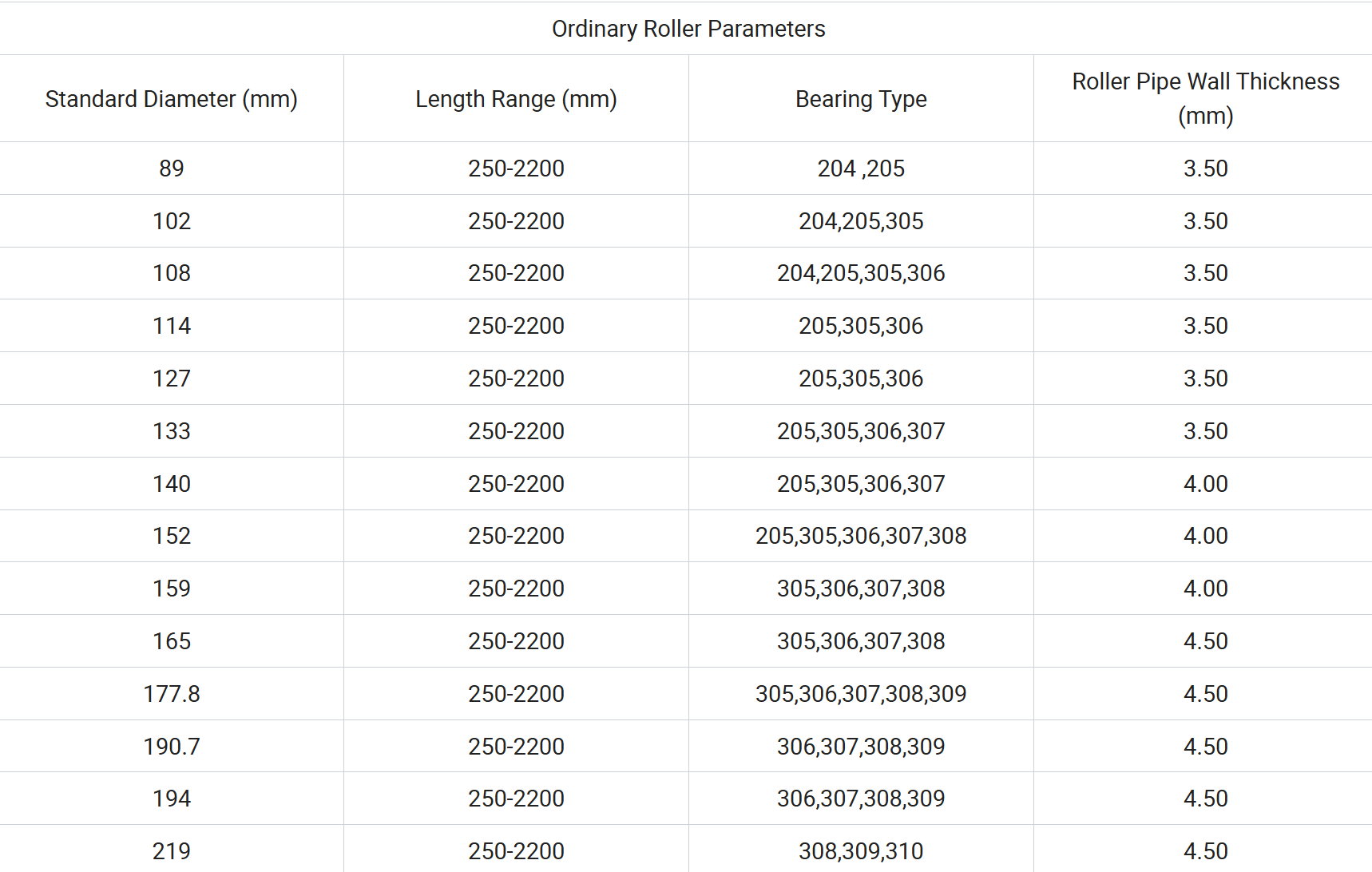Select the diameter cell showing 190.7
This screenshot has height=872, width=1372.
click(x=172, y=747)
